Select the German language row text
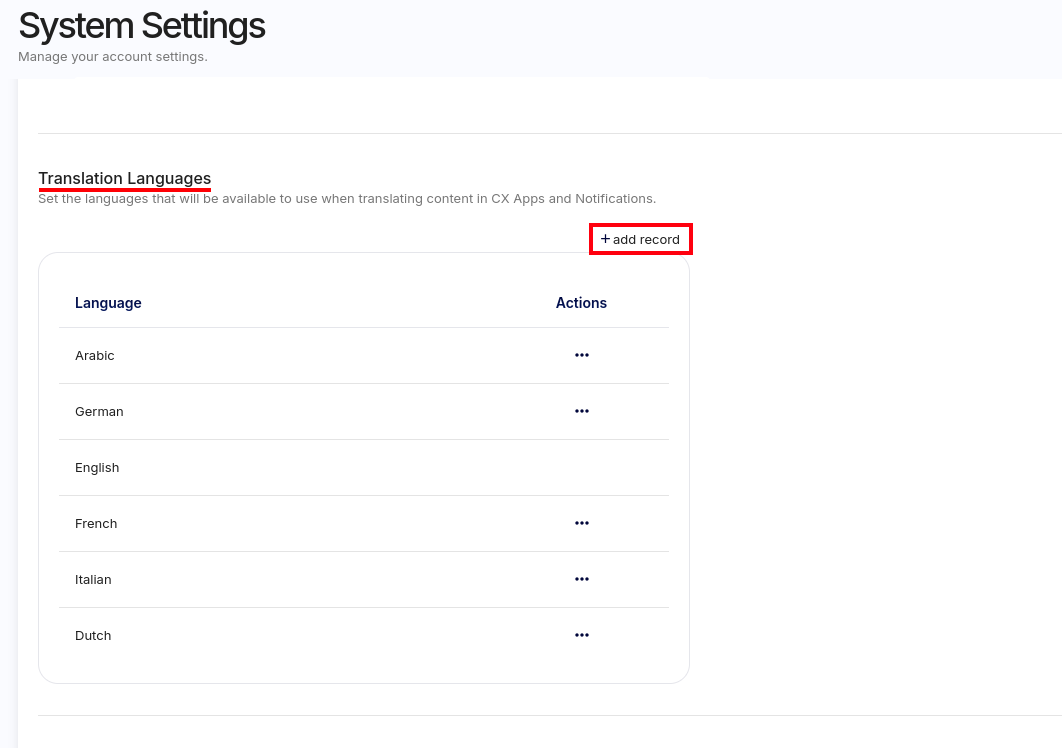 (99, 412)
